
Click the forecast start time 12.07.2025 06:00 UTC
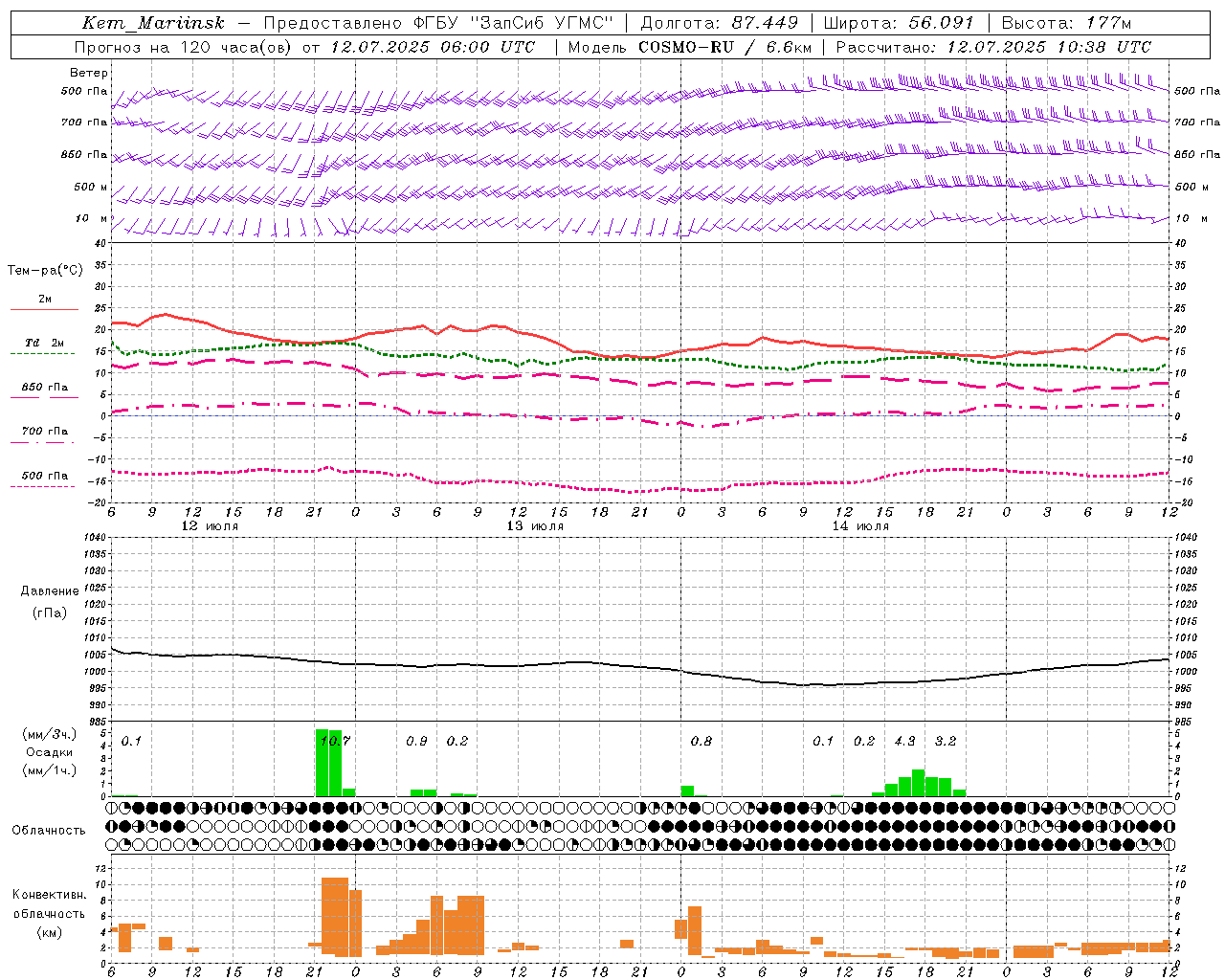(x=433, y=47)
